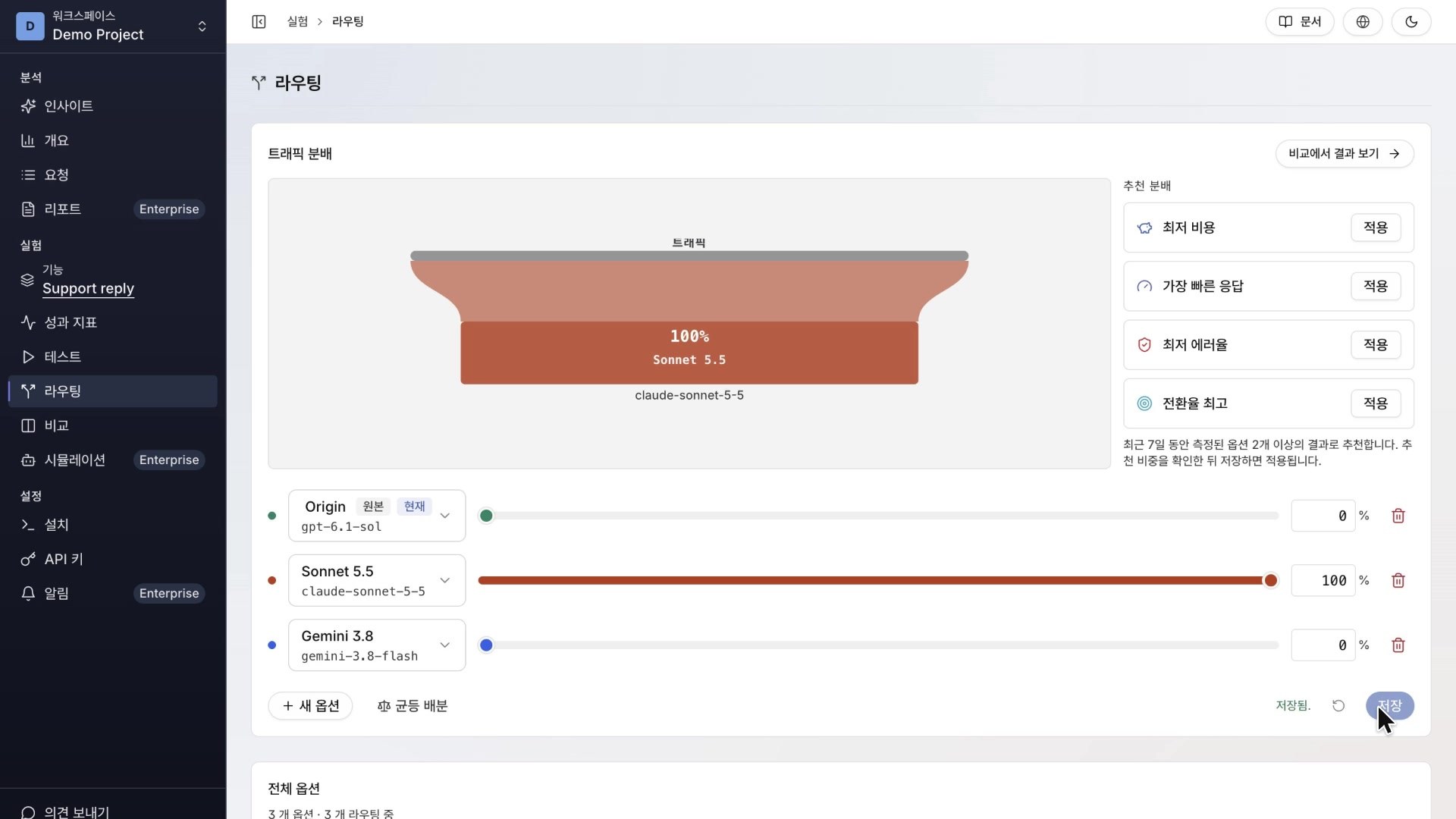This screenshot has height=819, width=1456.
Task: Open the language globe icon
Action: click(x=1363, y=21)
